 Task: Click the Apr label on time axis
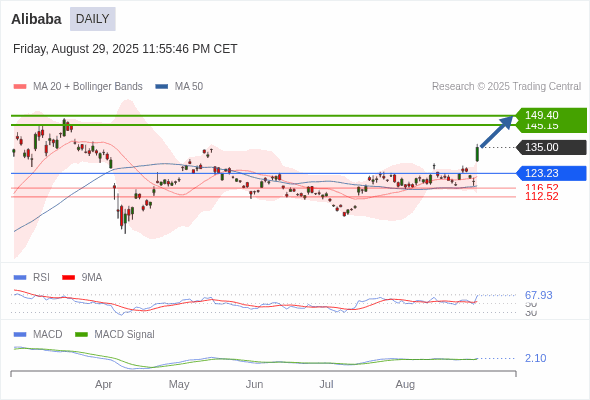tap(103, 385)
